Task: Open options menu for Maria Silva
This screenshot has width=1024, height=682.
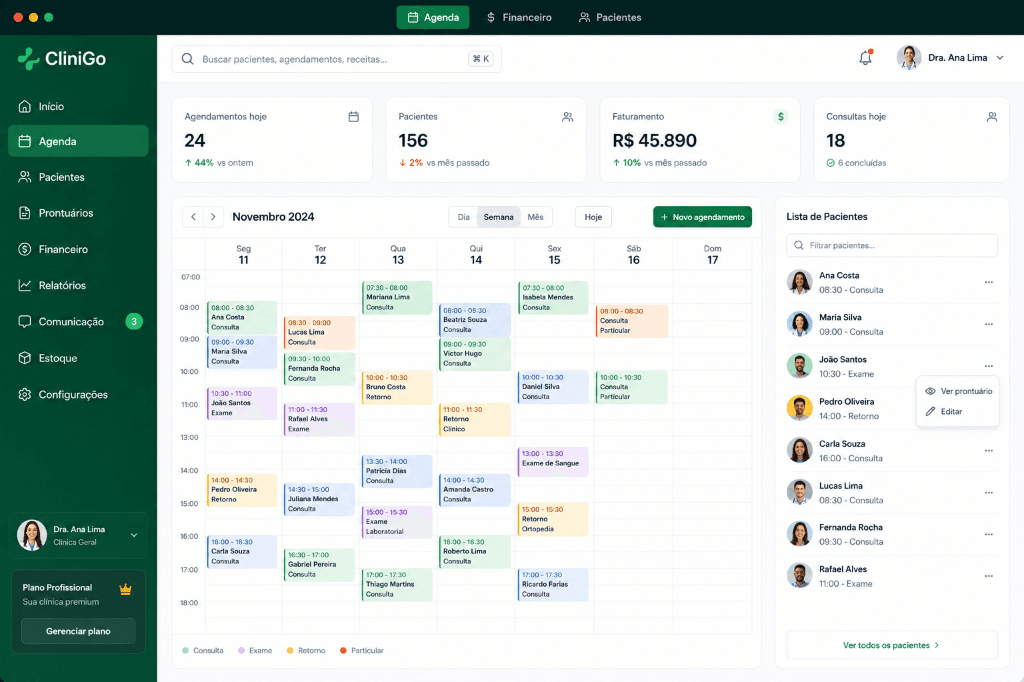Action: [989, 324]
